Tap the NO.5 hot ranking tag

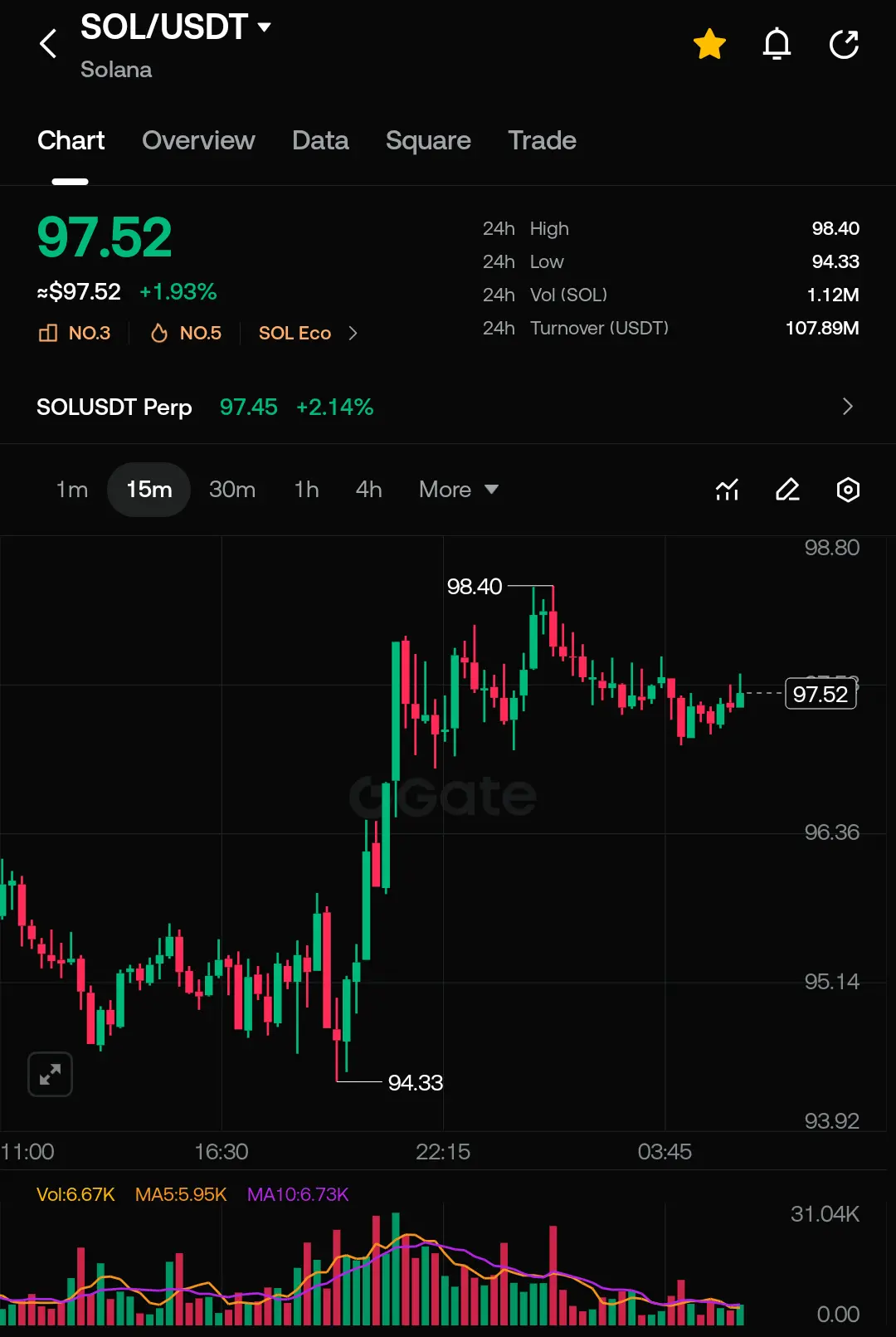[x=186, y=333]
